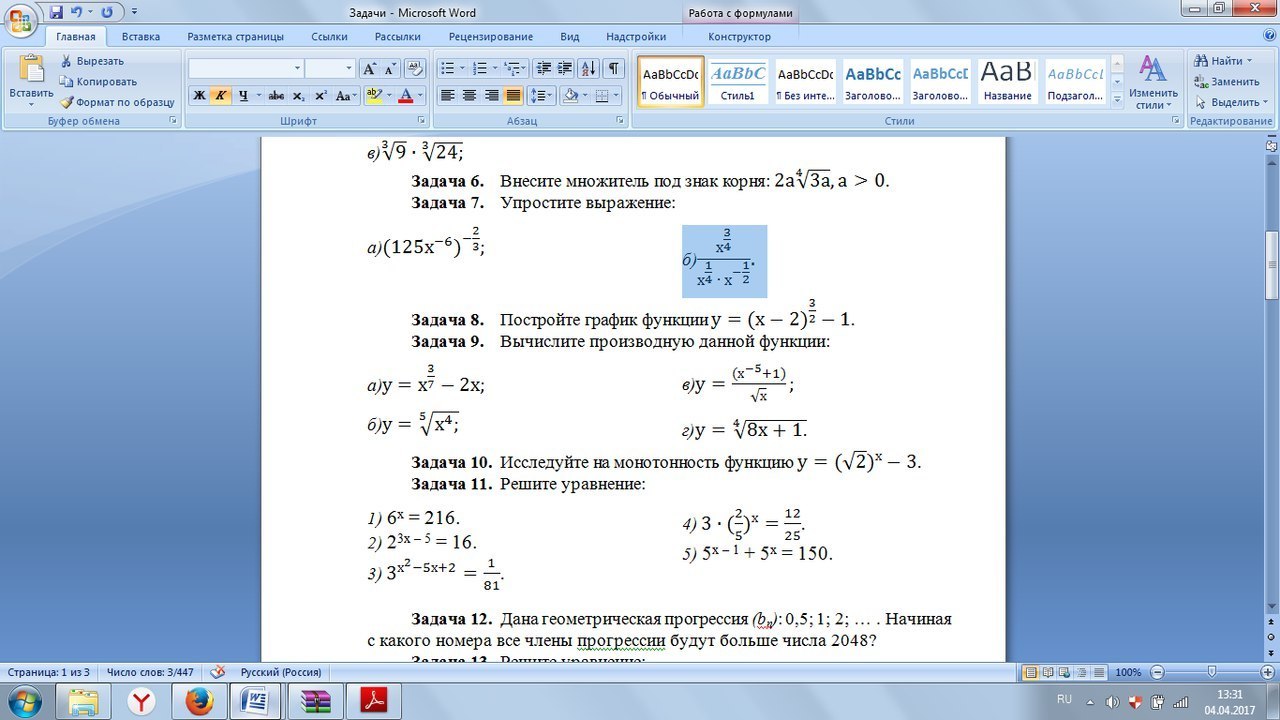Toggle italic К formatting
The width and height of the screenshot is (1280, 720).
coord(220,96)
